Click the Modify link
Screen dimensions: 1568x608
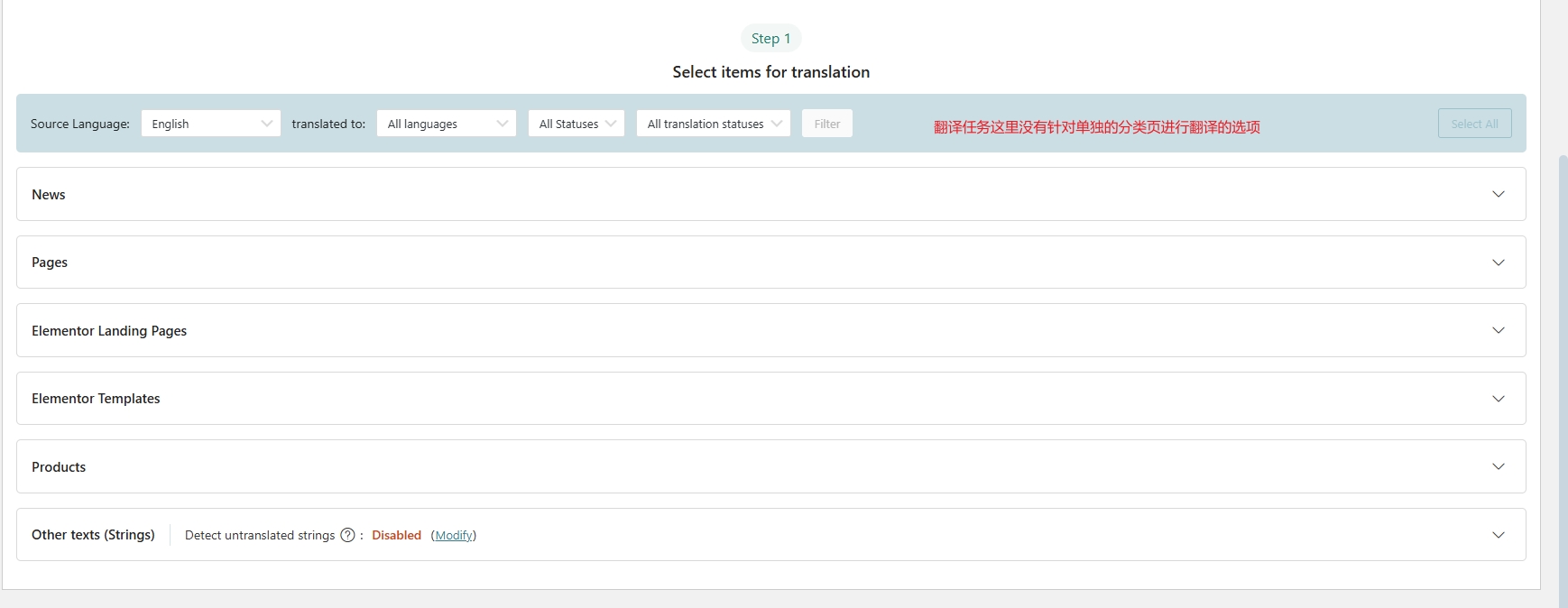[454, 535]
